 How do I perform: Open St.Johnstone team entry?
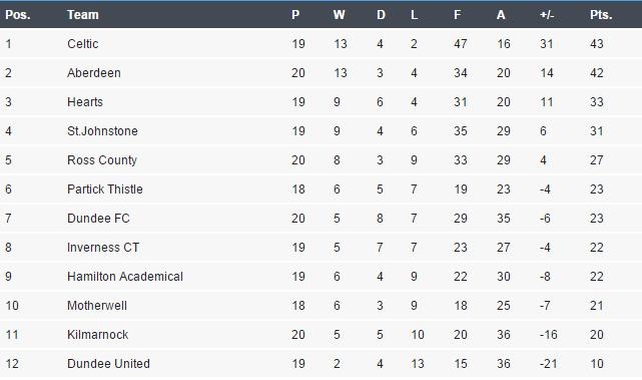coord(102,131)
